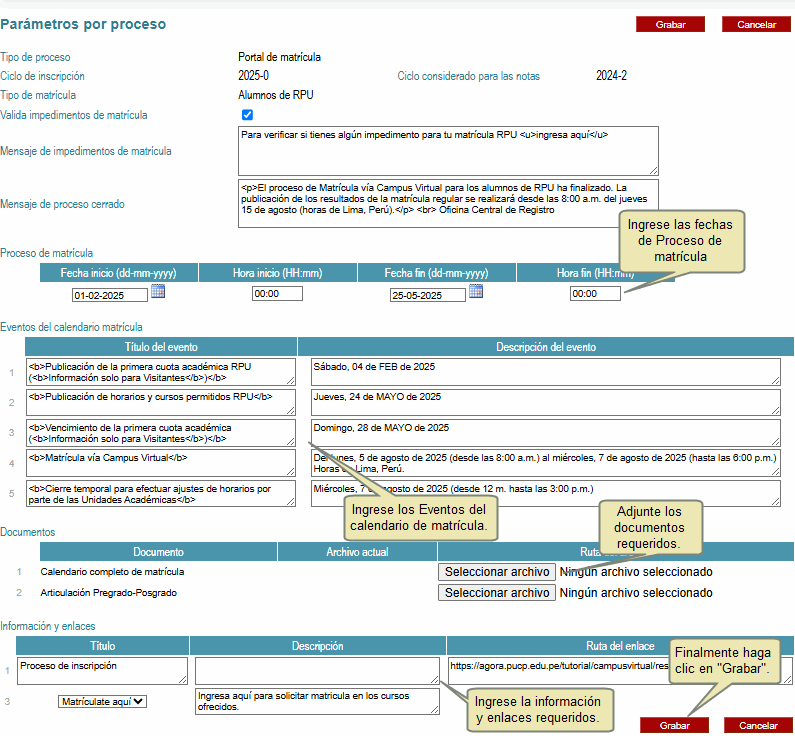
Task: Edit description Jueves, 24 de MAYO de 2025
Action: tap(546, 402)
